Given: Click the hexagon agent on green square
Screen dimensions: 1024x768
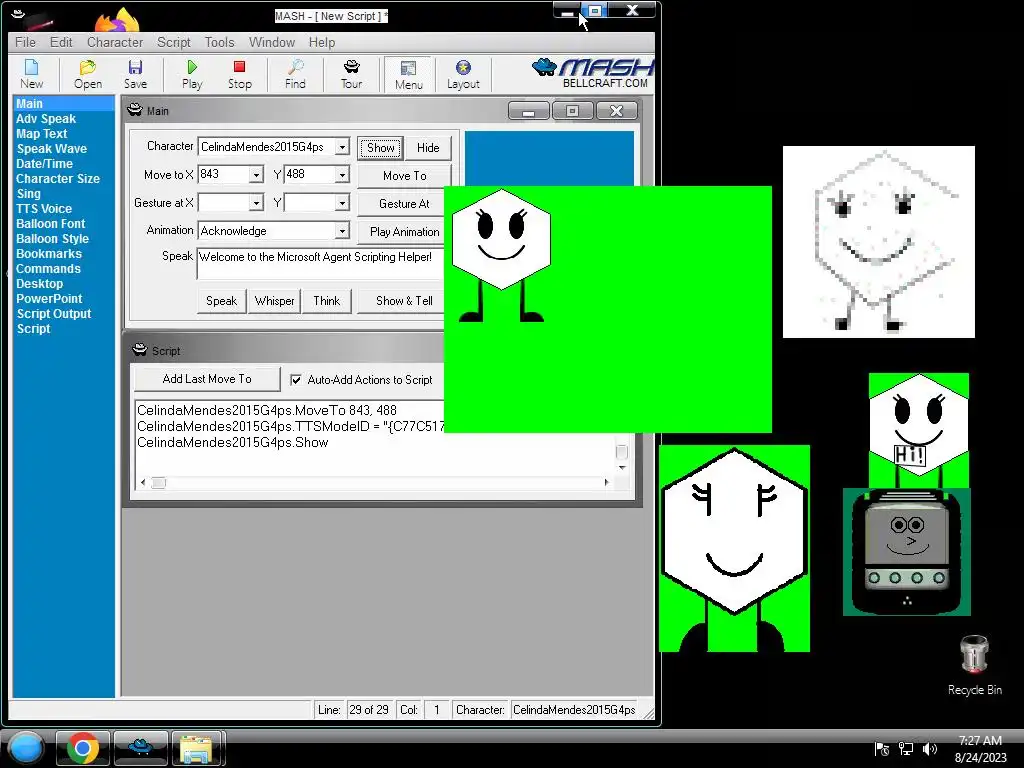Looking at the screenshot, I should [x=501, y=255].
